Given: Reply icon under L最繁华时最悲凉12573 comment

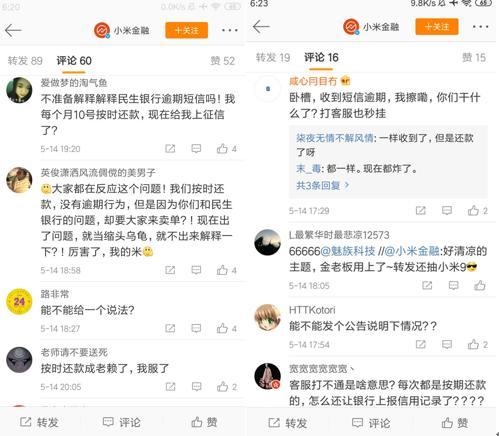Looking at the screenshot, I should click(x=453, y=285).
